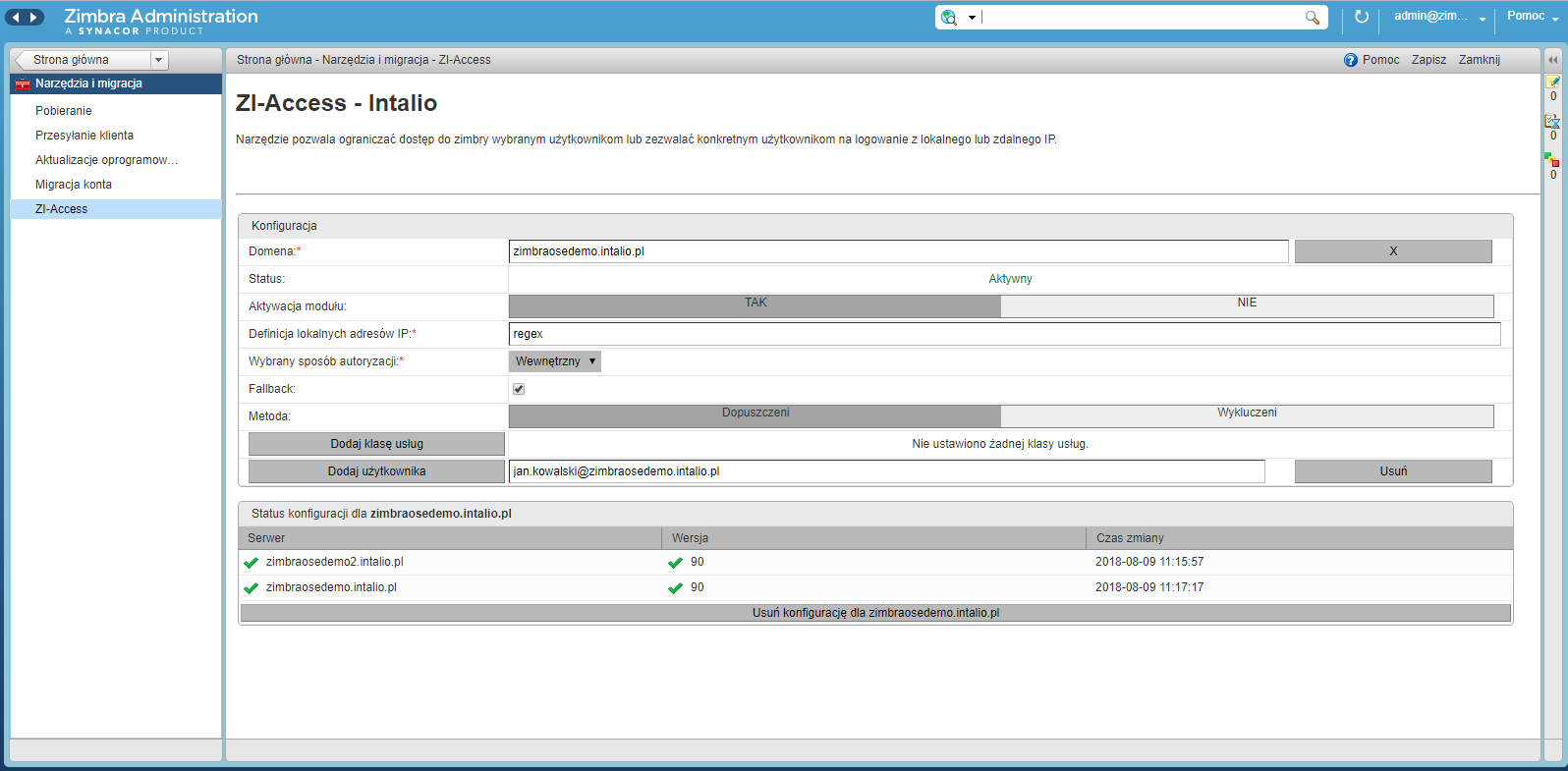Open the Wewnętrzny authorization dropdown

[555, 361]
